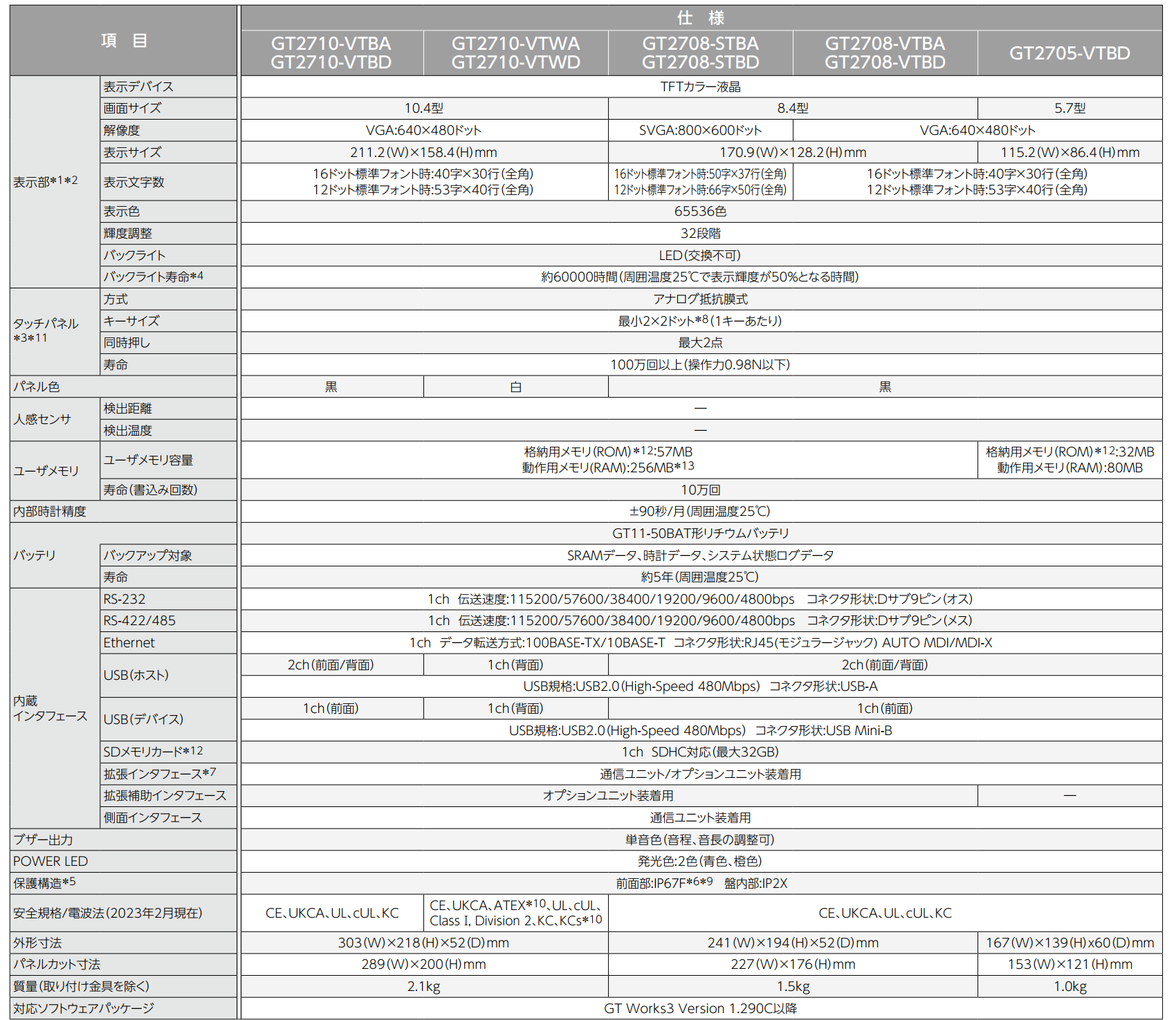
Task: Select the 格納用メモリ(ROM)*12:32MB cell
Action: [1070, 460]
